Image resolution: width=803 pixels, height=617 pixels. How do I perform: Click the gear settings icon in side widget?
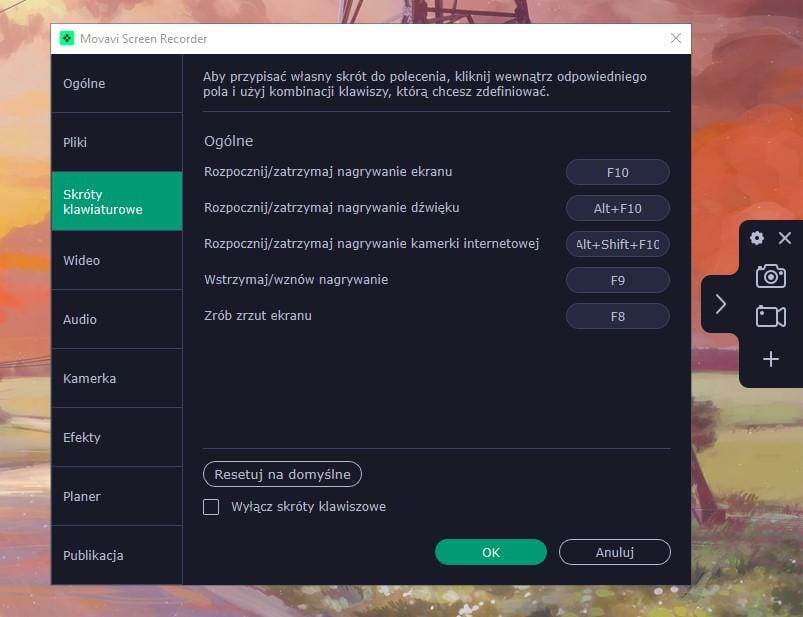757,238
